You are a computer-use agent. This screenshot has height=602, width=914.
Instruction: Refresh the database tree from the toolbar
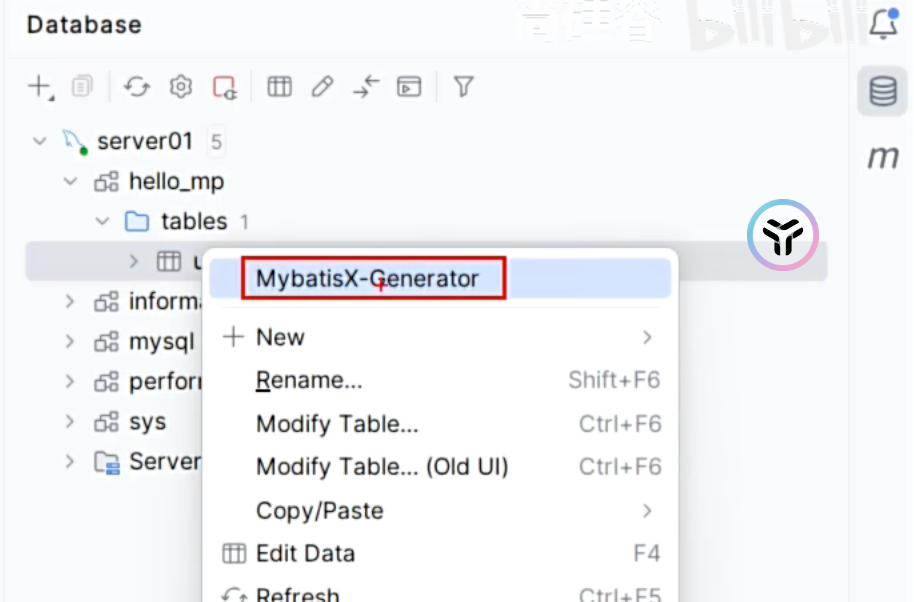click(x=137, y=87)
